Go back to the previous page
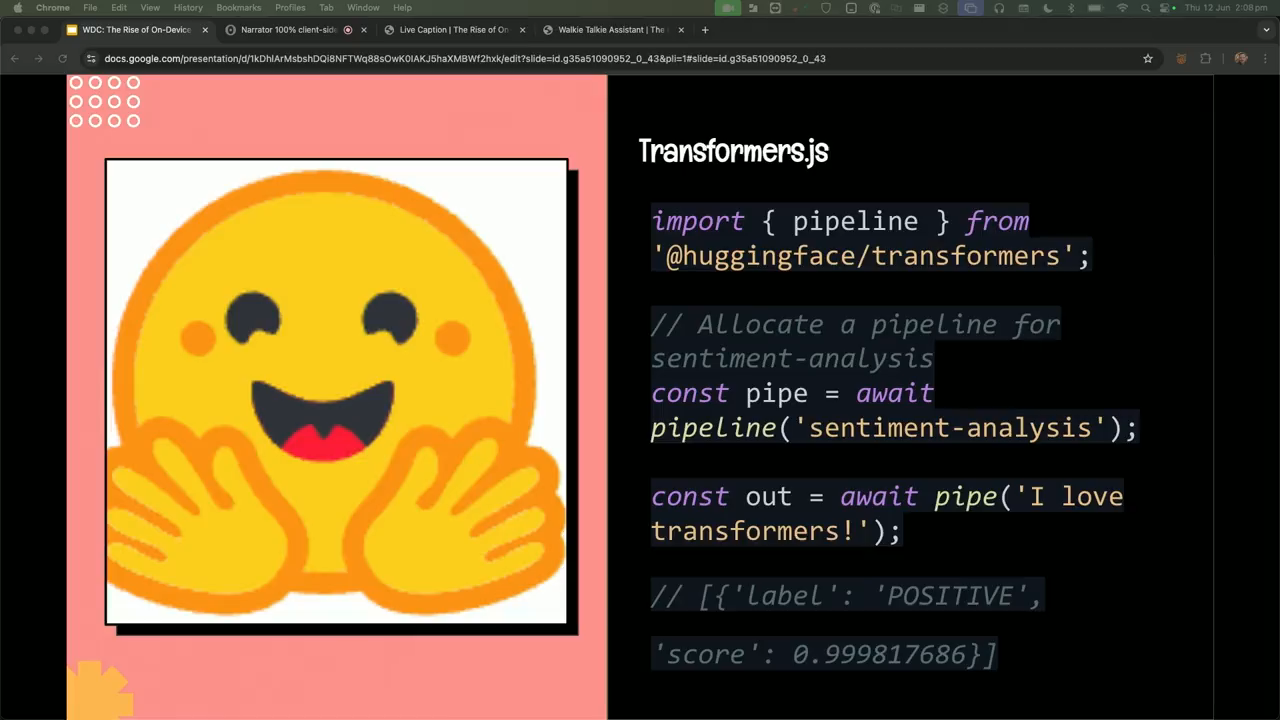Image resolution: width=1280 pixels, height=720 pixels. [15, 59]
